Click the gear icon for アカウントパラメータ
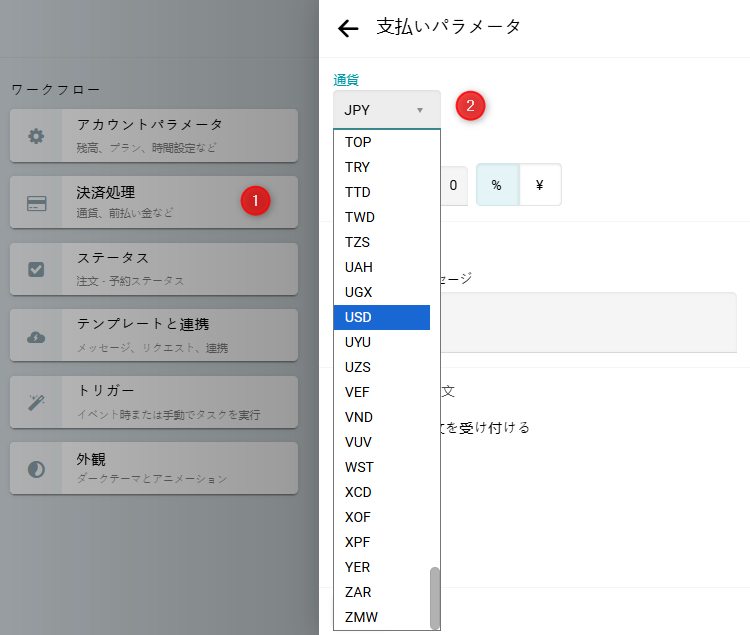This screenshot has width=750, height=635. click(x=36, y=136)
